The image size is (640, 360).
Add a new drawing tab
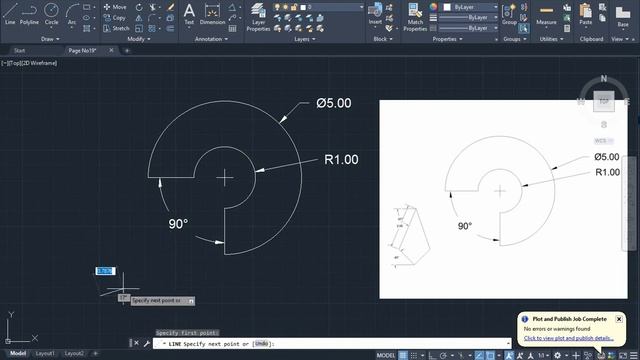[127, 51]
